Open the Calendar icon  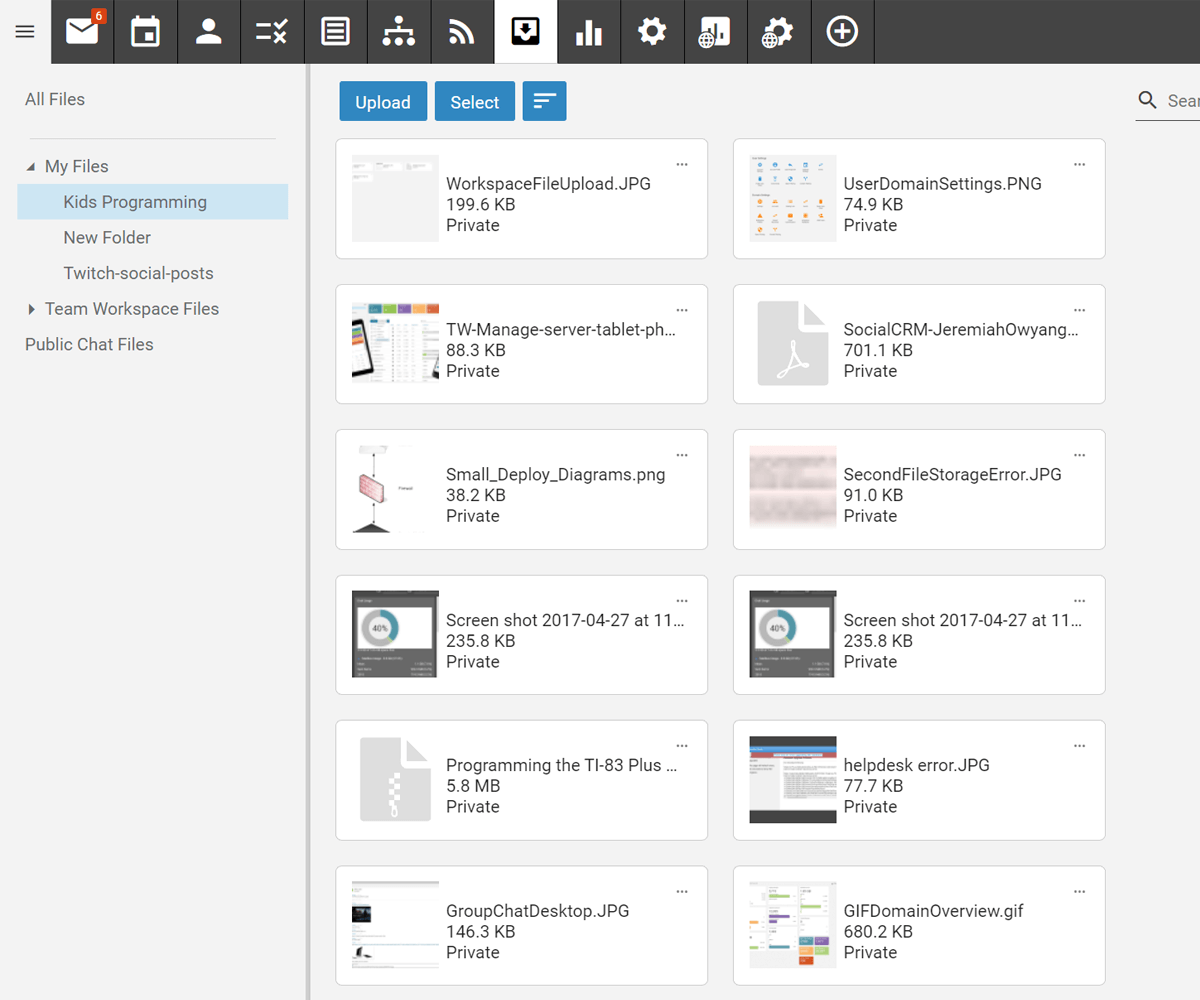click(x=145, y=32)
